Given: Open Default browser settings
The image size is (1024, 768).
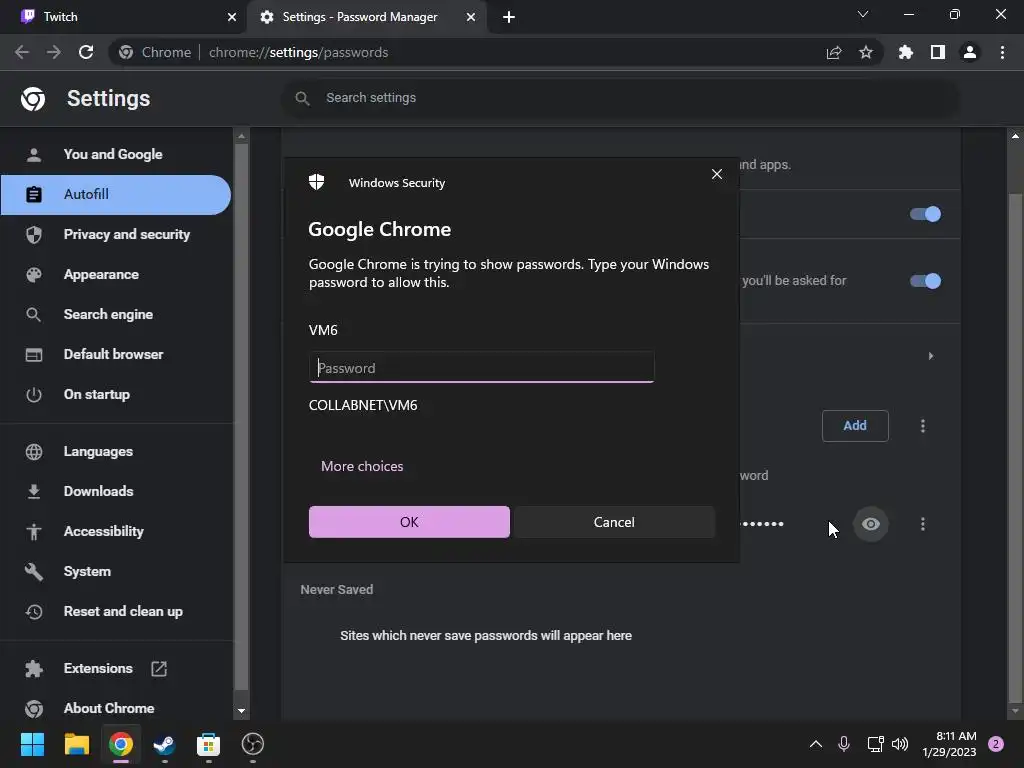Looking at the screenshot, I should 116,355.
